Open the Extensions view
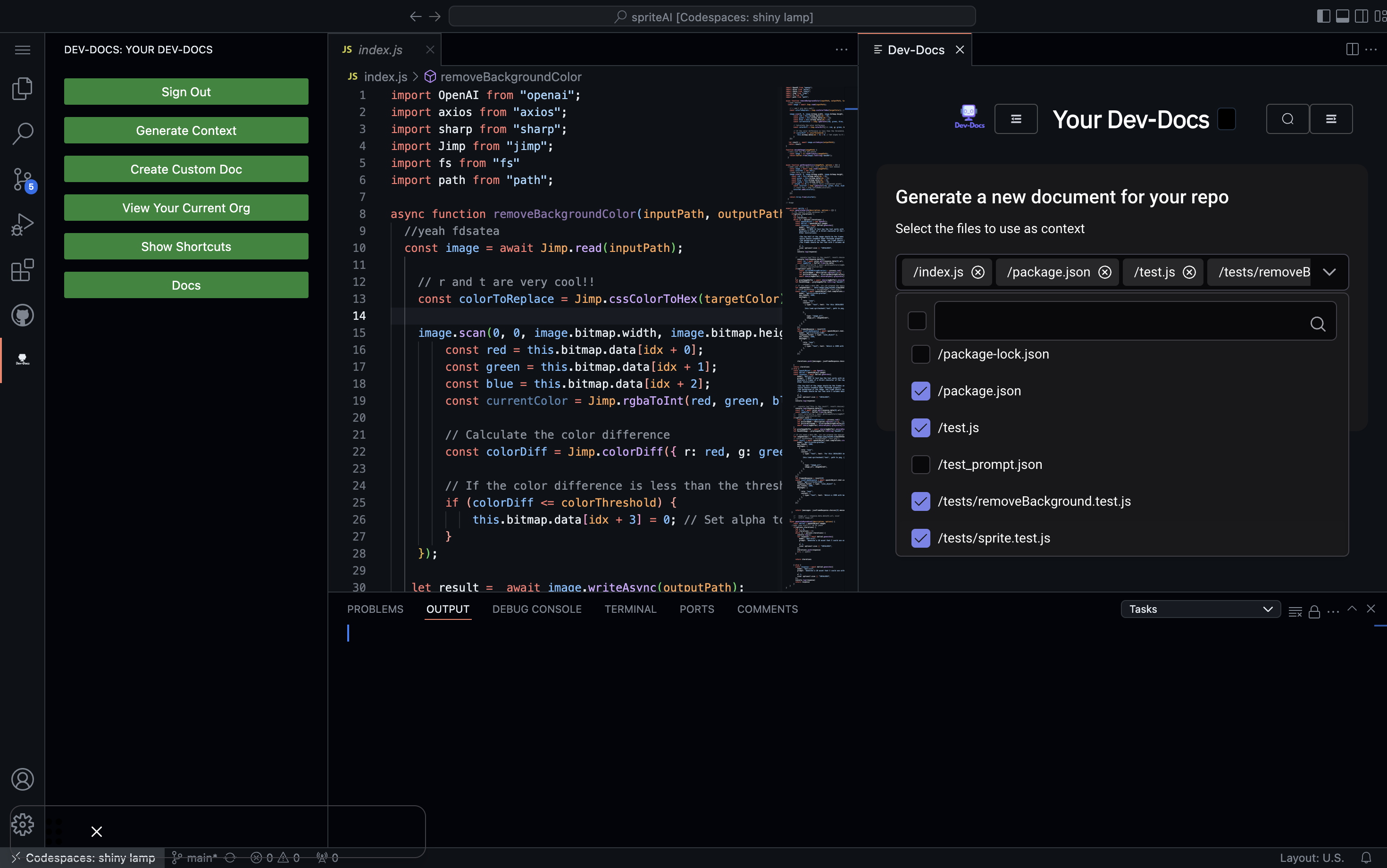Image resolution: width=1387 pixels, height=868 pixels. point(22,270)
